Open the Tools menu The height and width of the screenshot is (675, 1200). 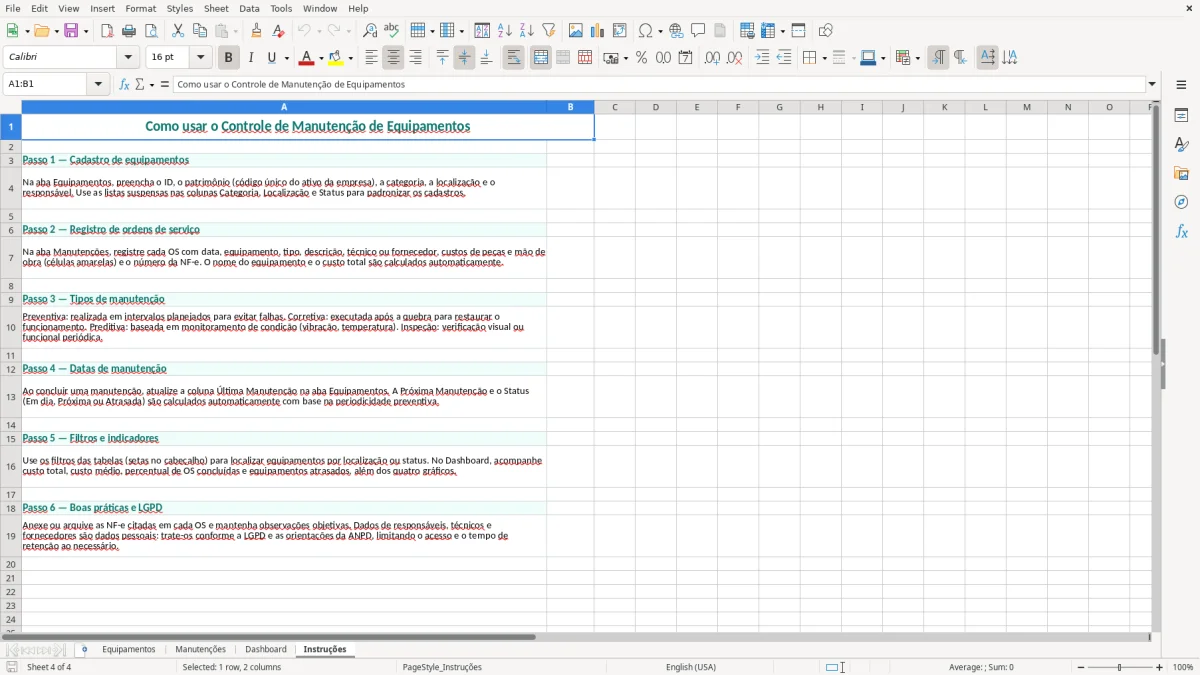pos(282,8)
